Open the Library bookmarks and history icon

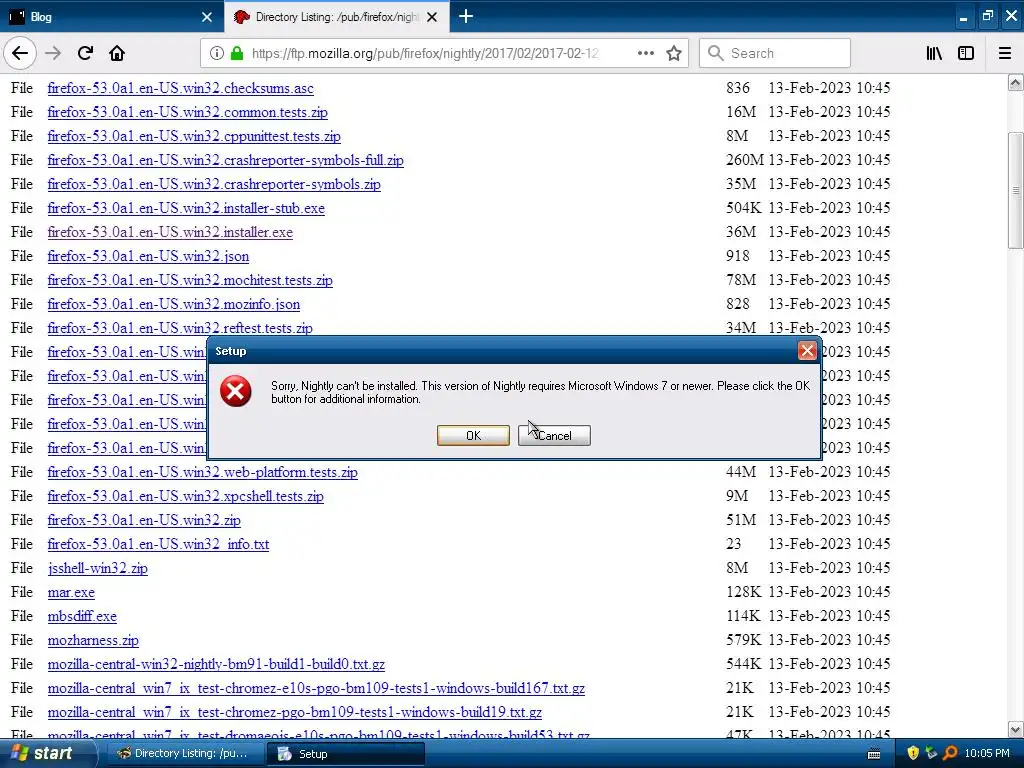click(x=934, y=53)
